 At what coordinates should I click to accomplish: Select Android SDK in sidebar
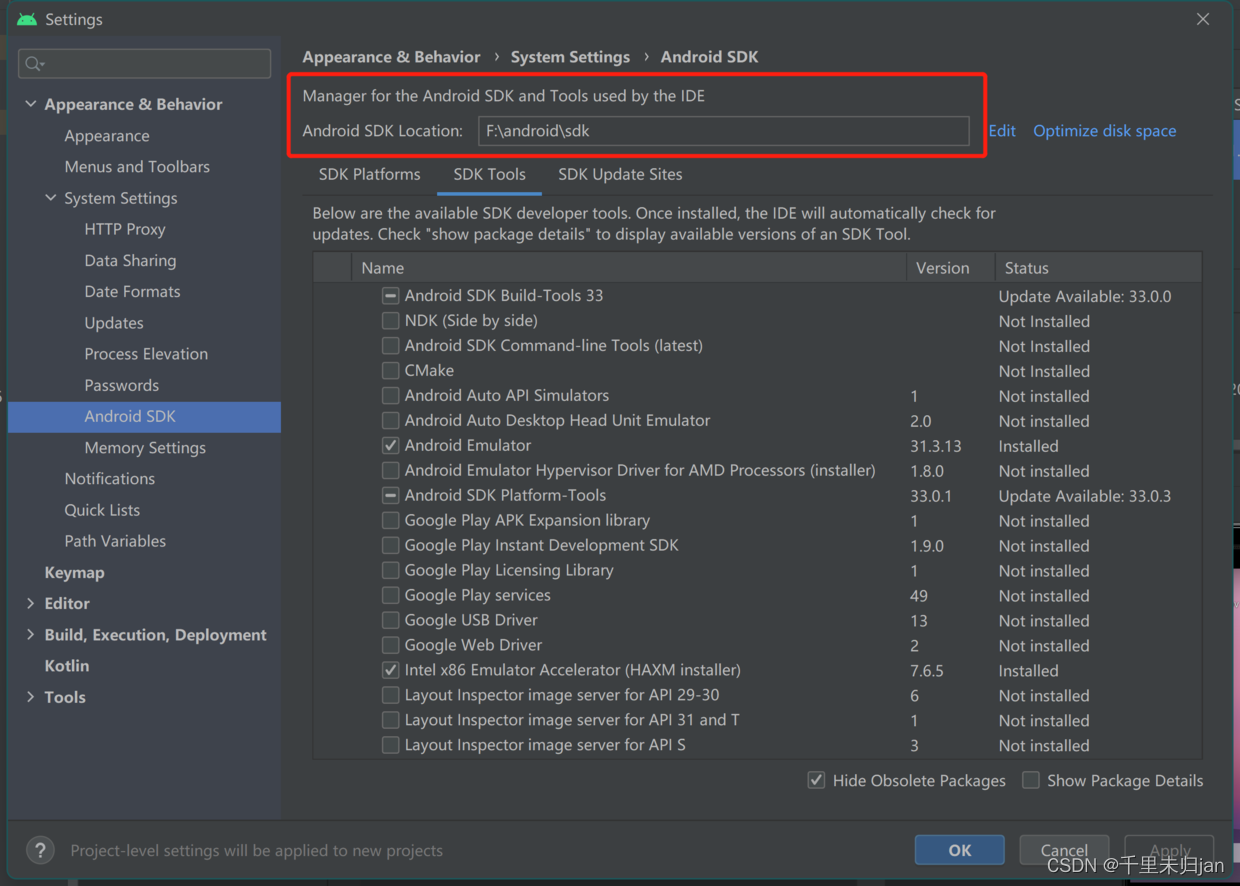point(144,417)
